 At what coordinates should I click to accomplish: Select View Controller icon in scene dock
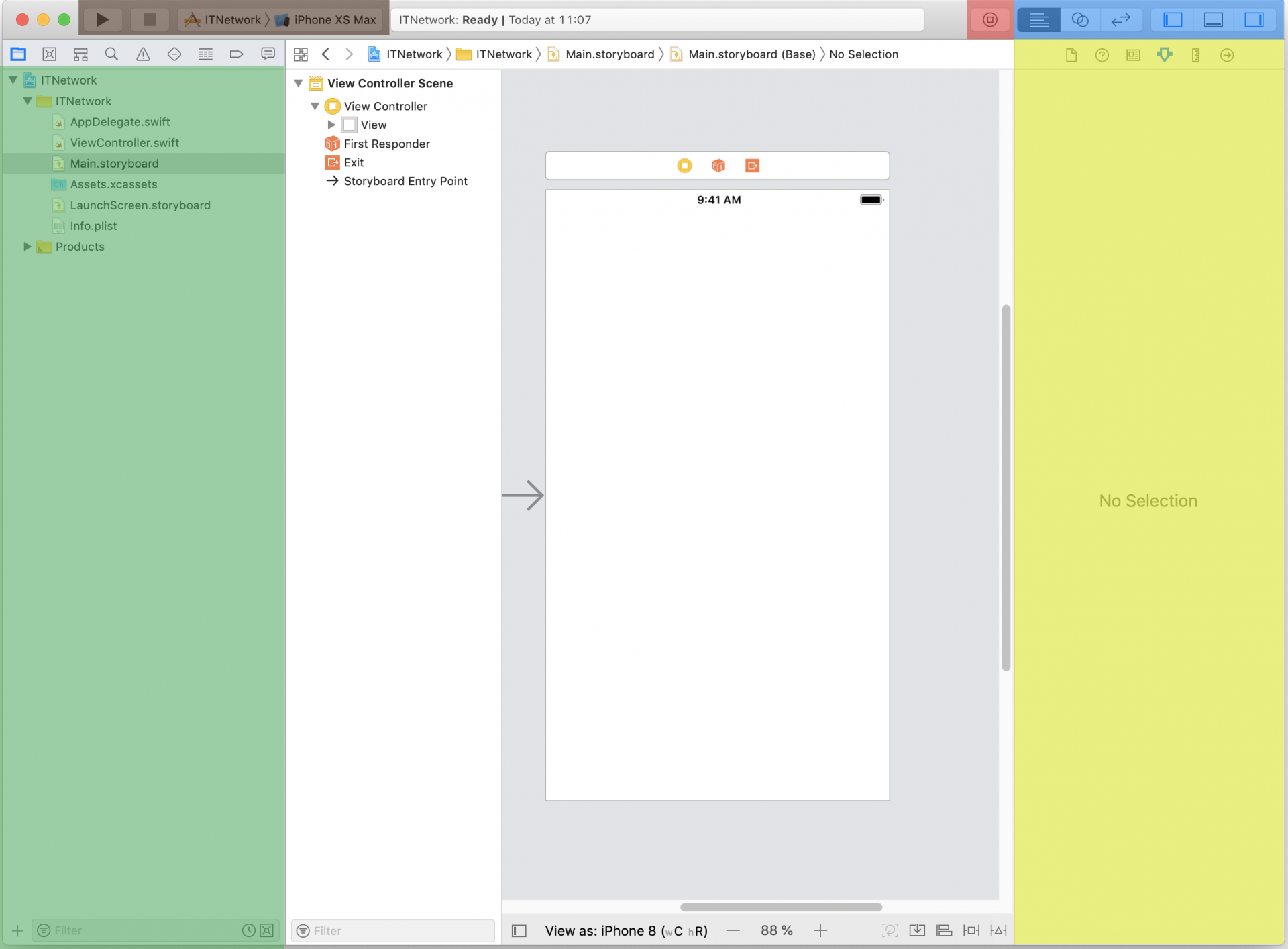pyautogui.click(x=684, y=166)
